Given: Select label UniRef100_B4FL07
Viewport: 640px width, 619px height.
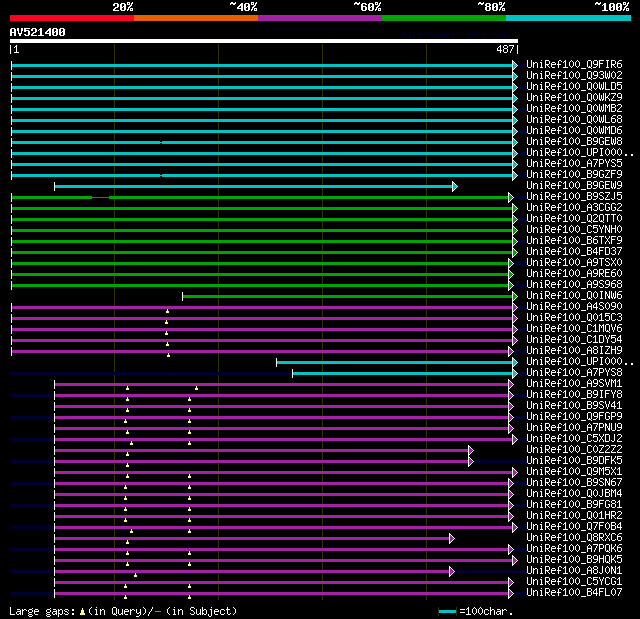Looking at the screenshot, I should [x=574, y=593].
